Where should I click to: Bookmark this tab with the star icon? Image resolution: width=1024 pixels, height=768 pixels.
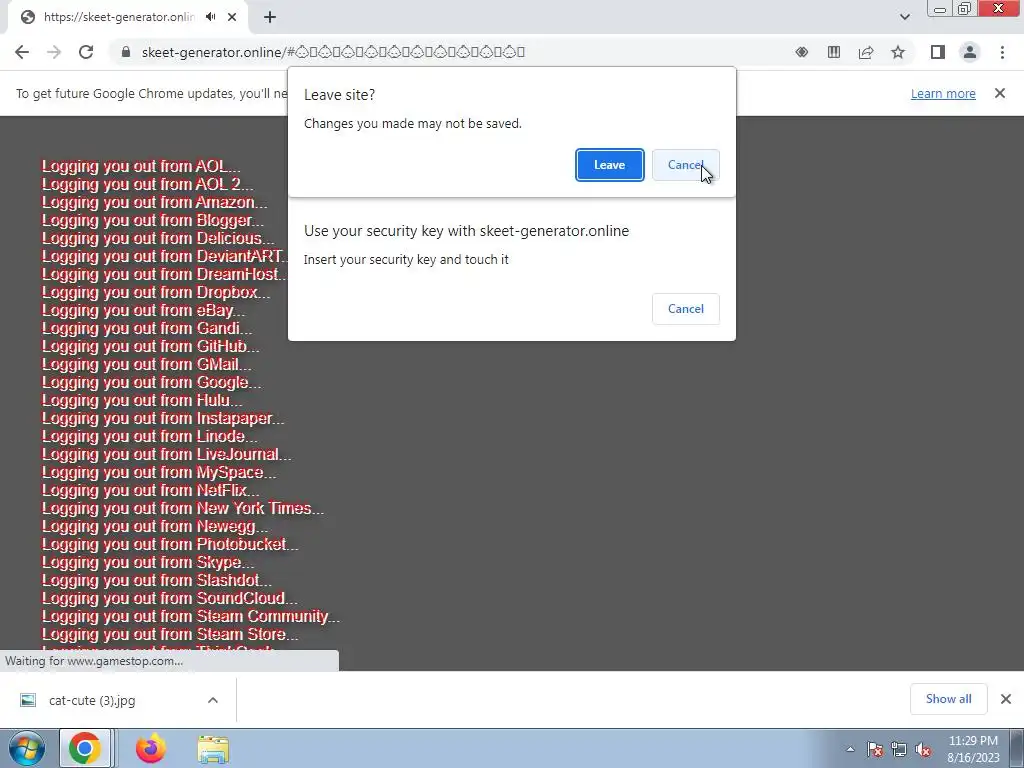(898, 52)
